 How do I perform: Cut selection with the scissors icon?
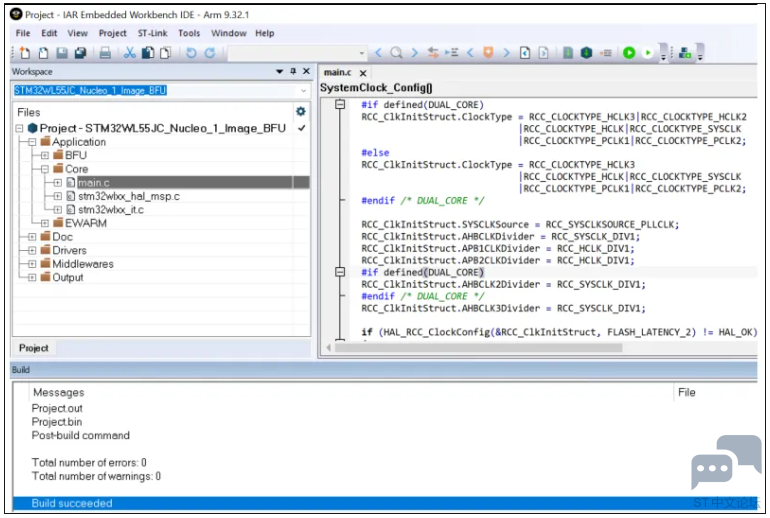[x=130, y=53]
